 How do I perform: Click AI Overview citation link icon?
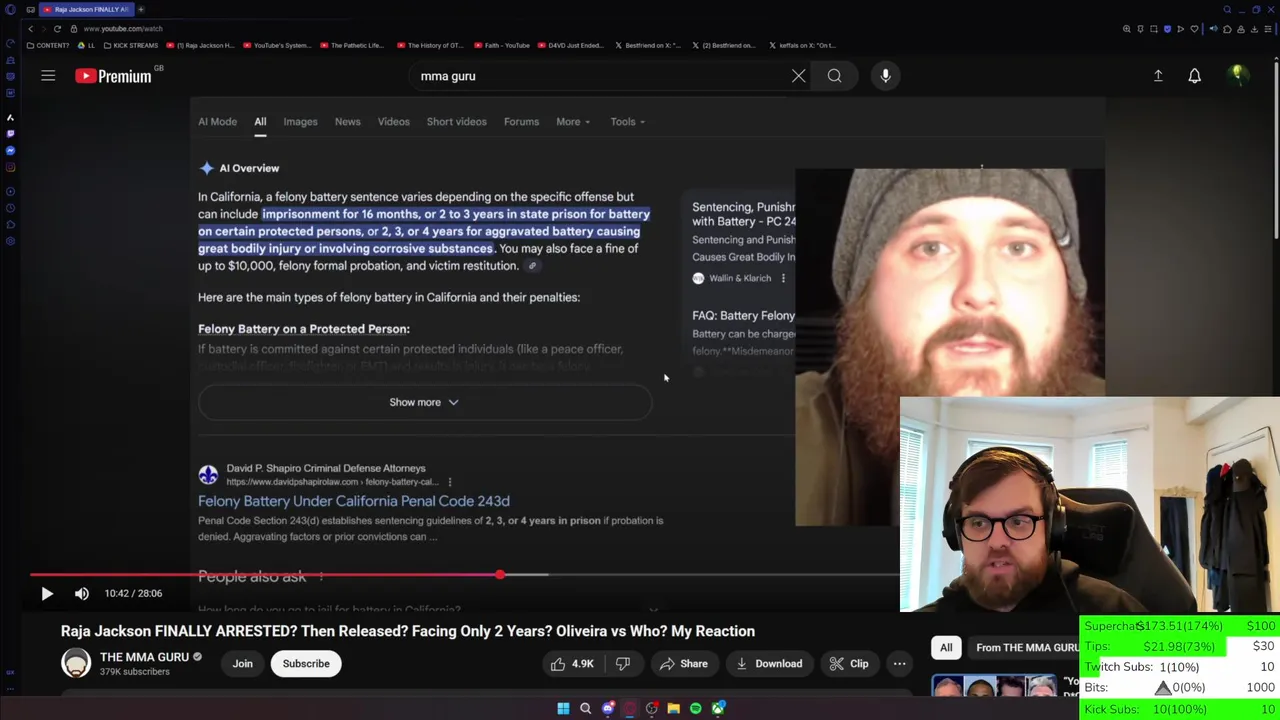pyautogui.click(x=532, y=266)
